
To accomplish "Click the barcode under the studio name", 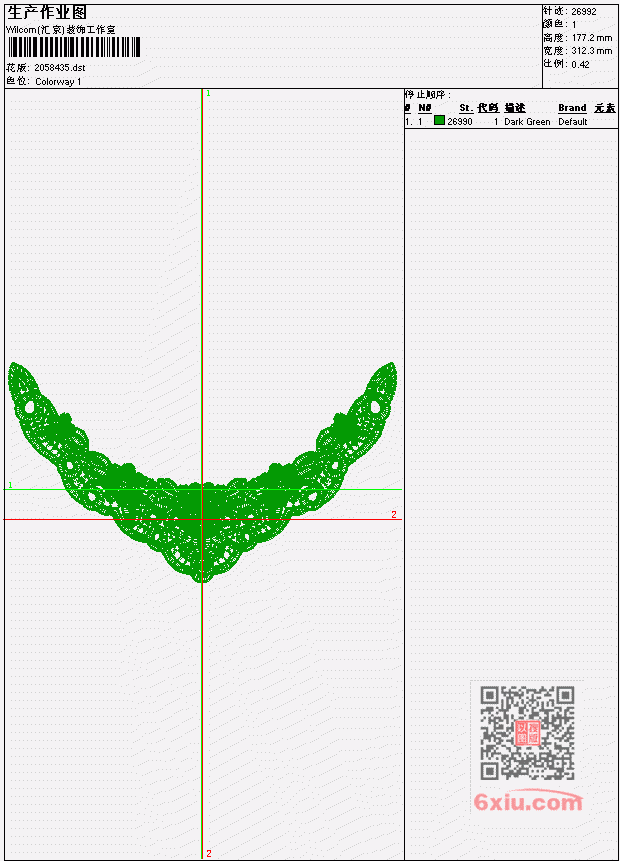I will pos(74,47).
